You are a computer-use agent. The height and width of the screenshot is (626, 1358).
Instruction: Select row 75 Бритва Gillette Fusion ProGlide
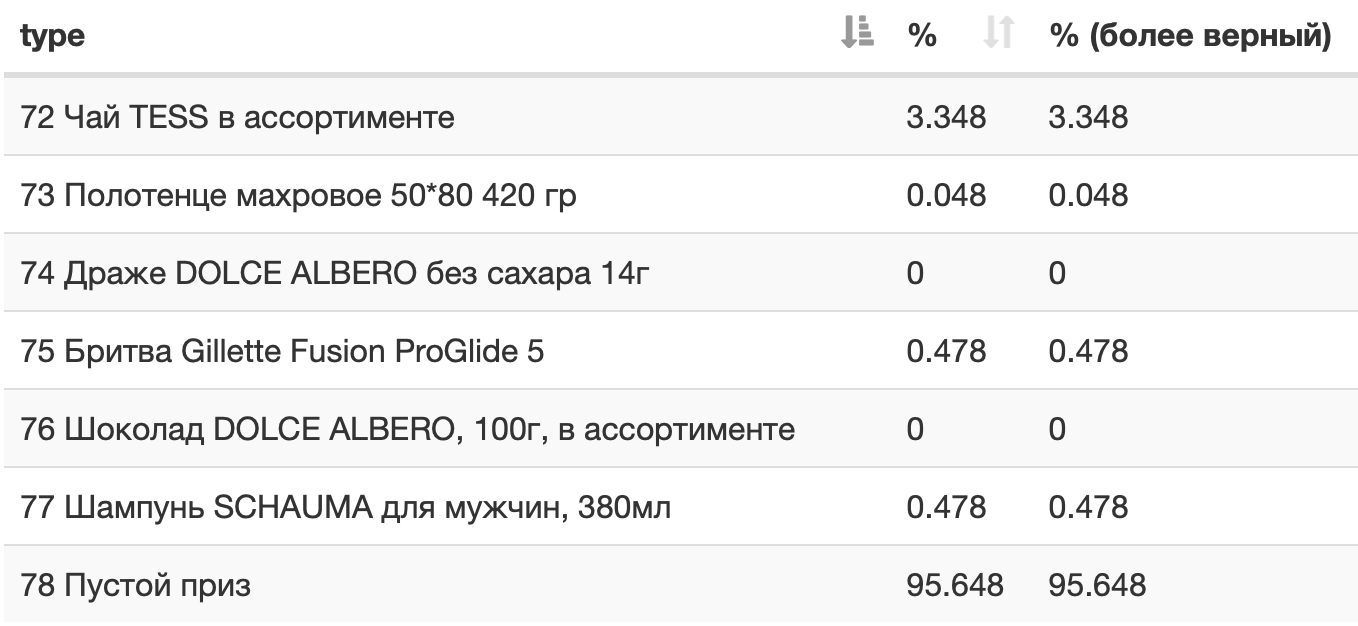tap(679, 351)
